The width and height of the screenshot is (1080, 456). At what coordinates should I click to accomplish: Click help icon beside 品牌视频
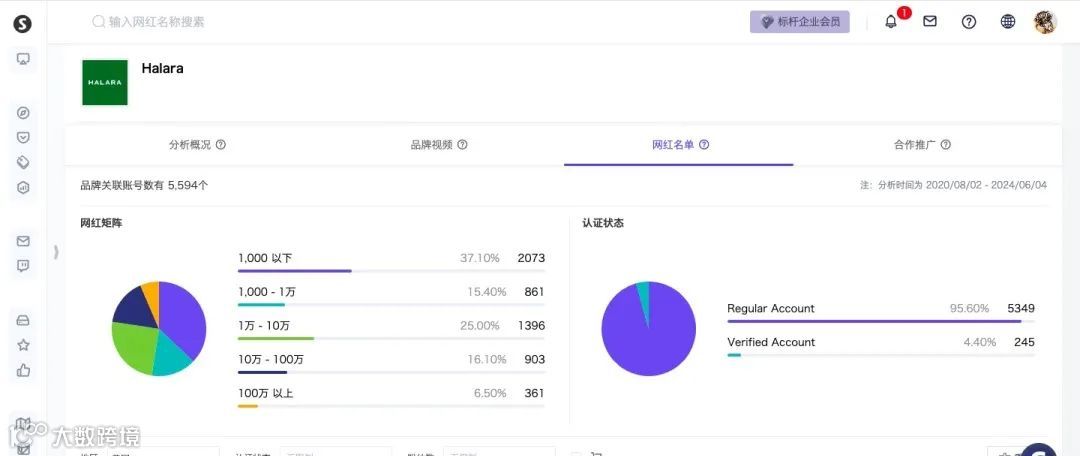(463, 145)
